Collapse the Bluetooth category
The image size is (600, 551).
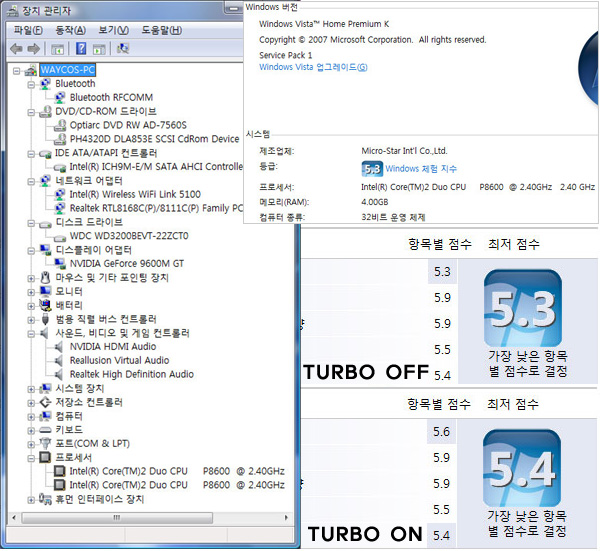(31, 85)
